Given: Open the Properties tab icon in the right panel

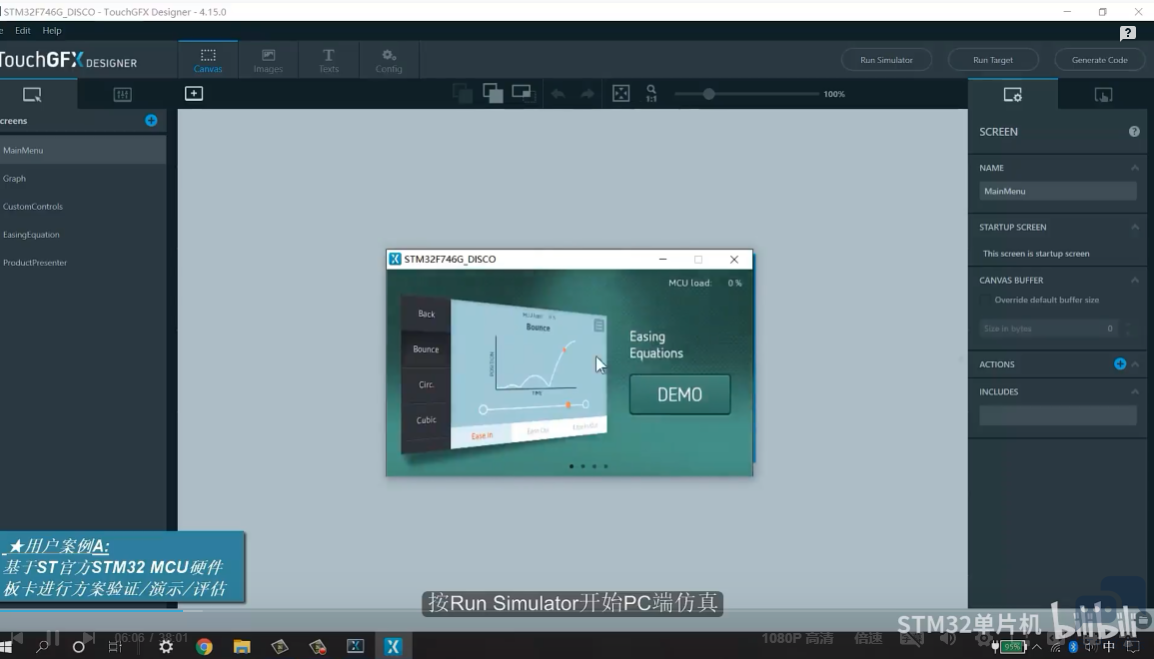Looking at the screenshot, I should 1013,94.
